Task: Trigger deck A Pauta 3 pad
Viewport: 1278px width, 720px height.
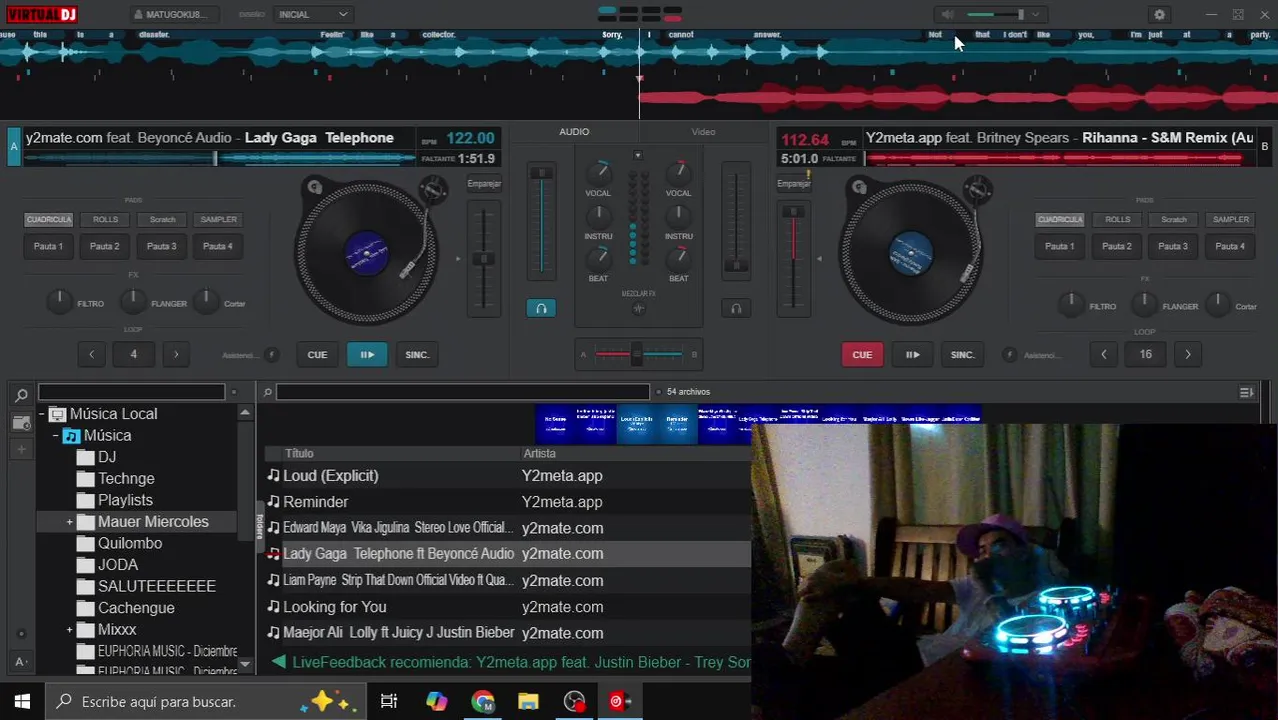Action: [x=161, y=246]
